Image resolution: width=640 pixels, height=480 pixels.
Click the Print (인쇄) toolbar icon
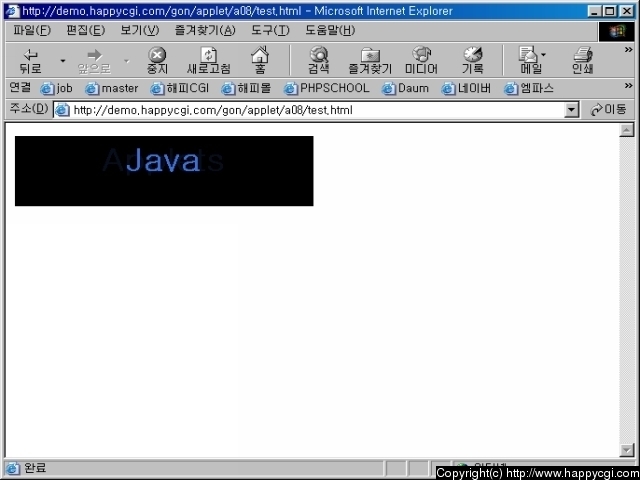pyautogui.click(x=582, y=61)
